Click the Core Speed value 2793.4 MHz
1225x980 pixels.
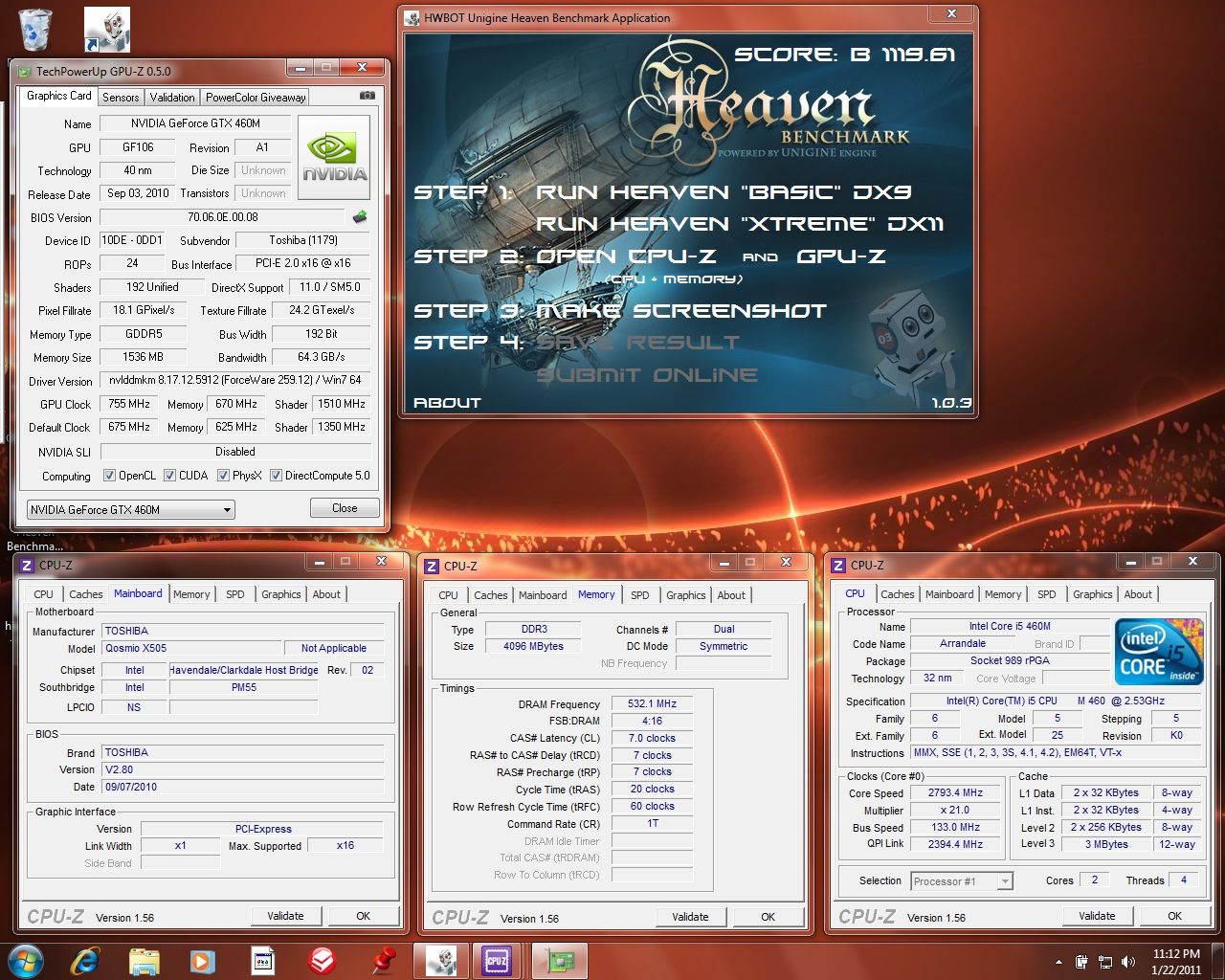point(955,792)
